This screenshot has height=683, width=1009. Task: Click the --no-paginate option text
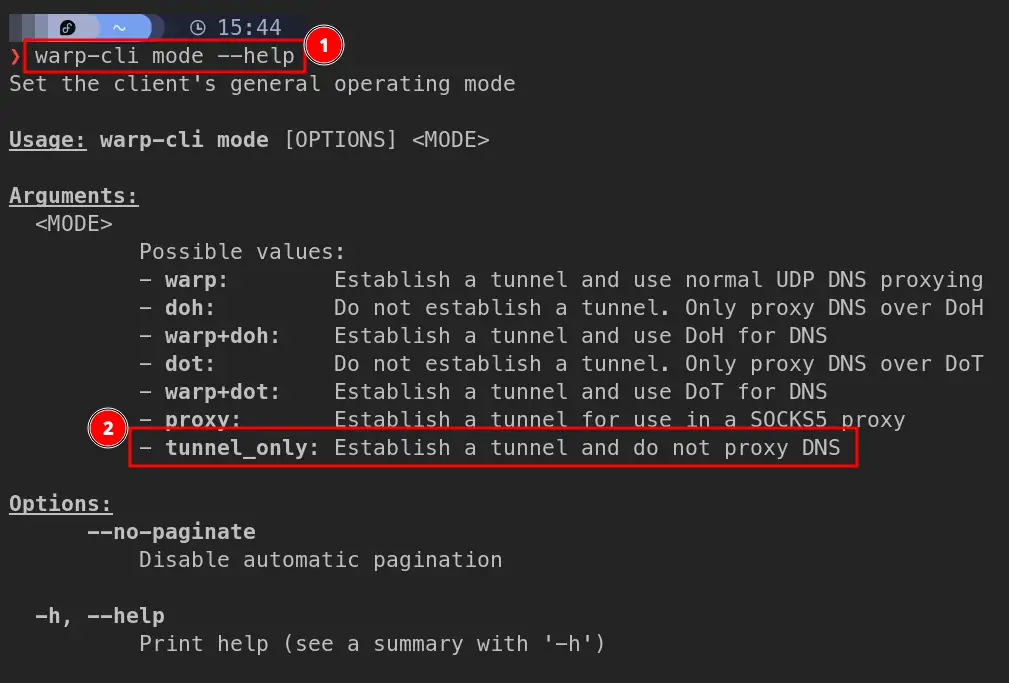coord(171,532)
